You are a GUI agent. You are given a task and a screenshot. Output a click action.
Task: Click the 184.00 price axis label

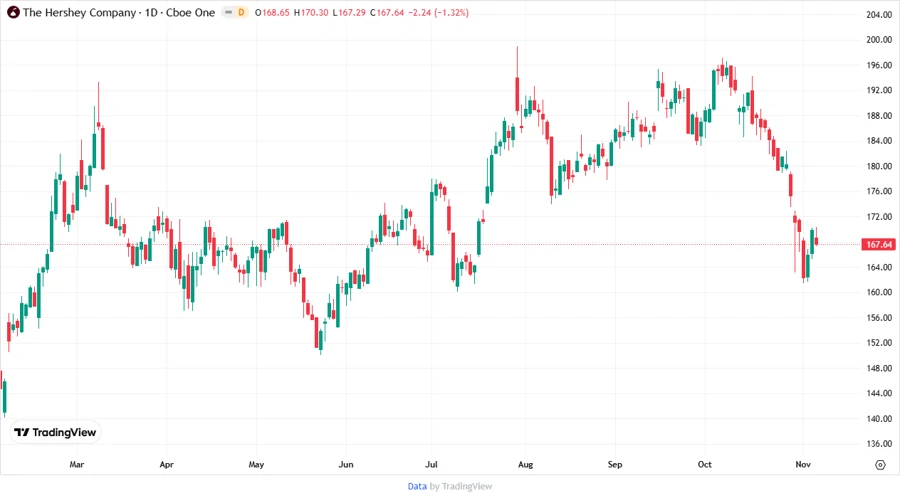coord(879,141)
